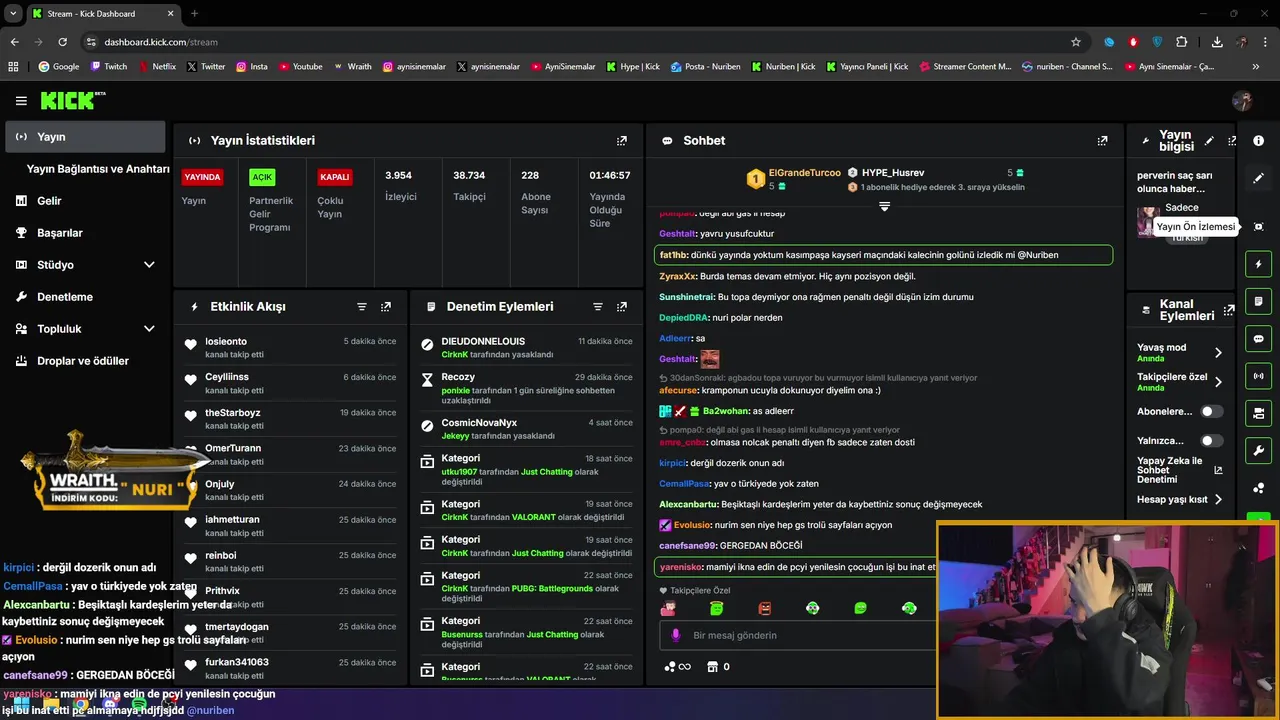Screen dimensions: 1280x720
Task: Click the fat1hb username in chat
Action: coord(673,255)
